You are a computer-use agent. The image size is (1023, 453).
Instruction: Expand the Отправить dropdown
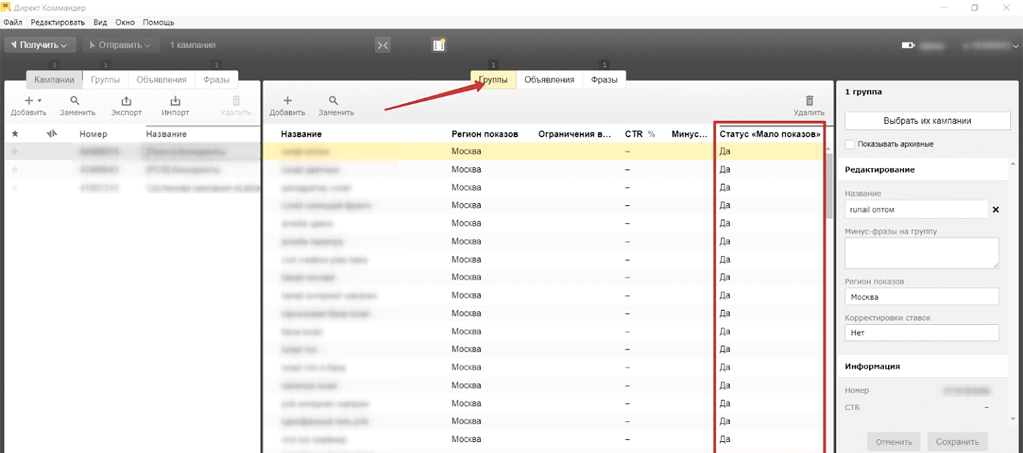click(x=121, y=45)
